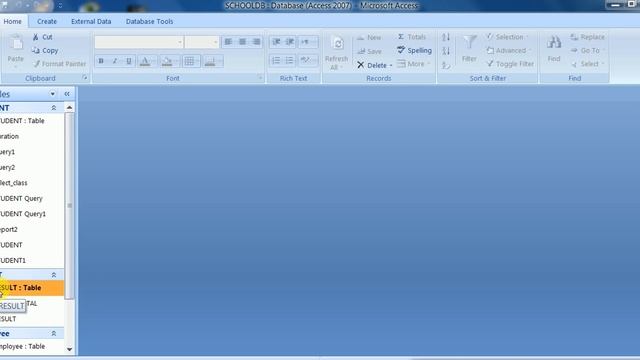Select STUDENT Query in navigation pane
The height and width of the screenshot is (360, 640).
click(x=32, y=198)
